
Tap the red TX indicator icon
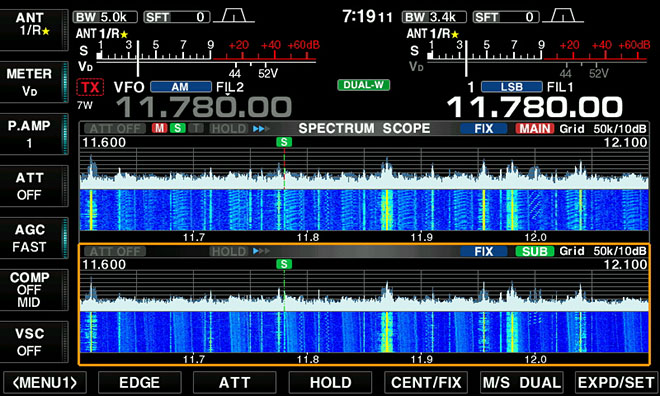(x=90, y=87)
